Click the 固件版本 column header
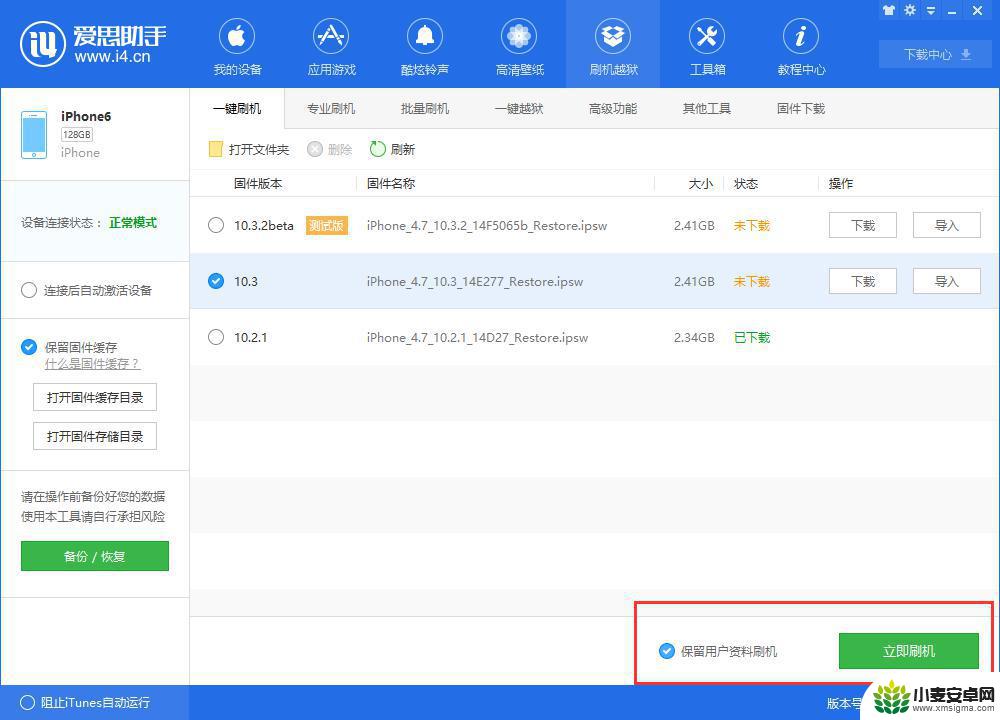1000x720 pixels. 258,184
